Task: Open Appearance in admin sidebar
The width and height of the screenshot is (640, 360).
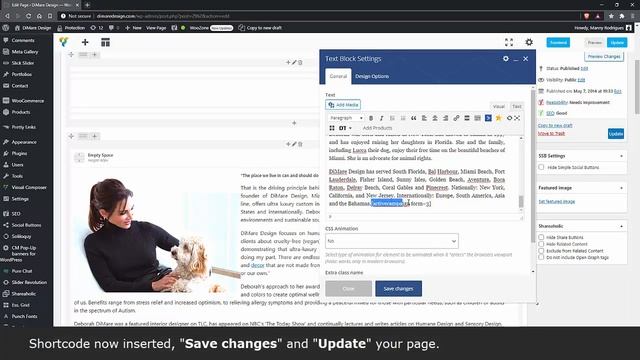Action: pyautogui.click(x=25, y=142)
